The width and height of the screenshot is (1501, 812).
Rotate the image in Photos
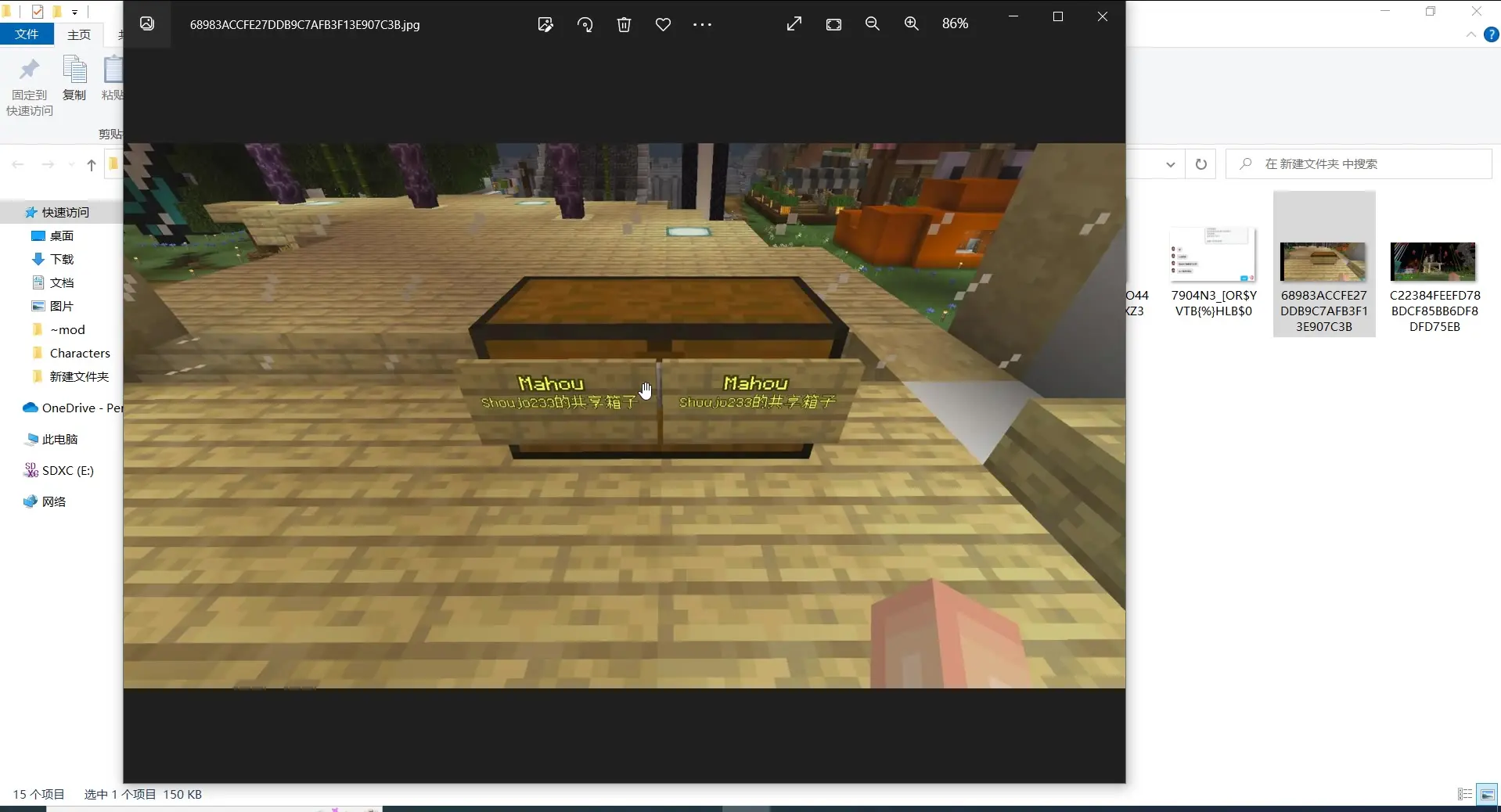585,24
